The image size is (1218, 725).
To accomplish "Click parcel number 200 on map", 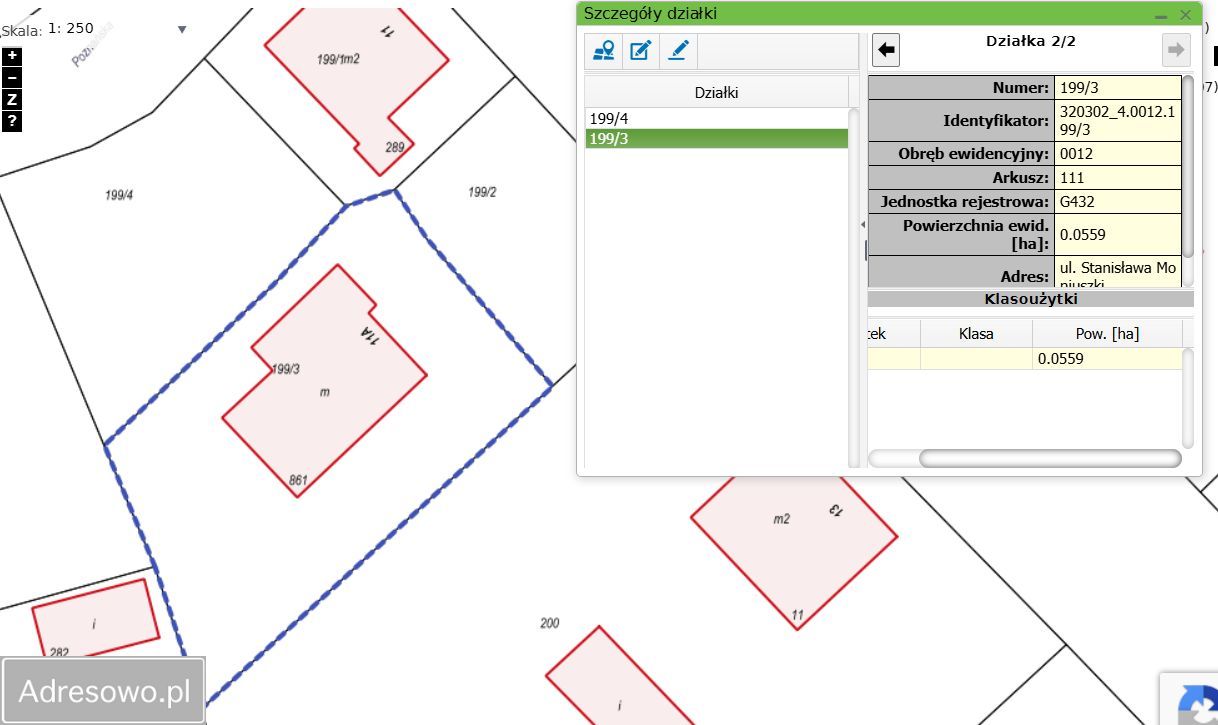I will (x=549, y=623).
